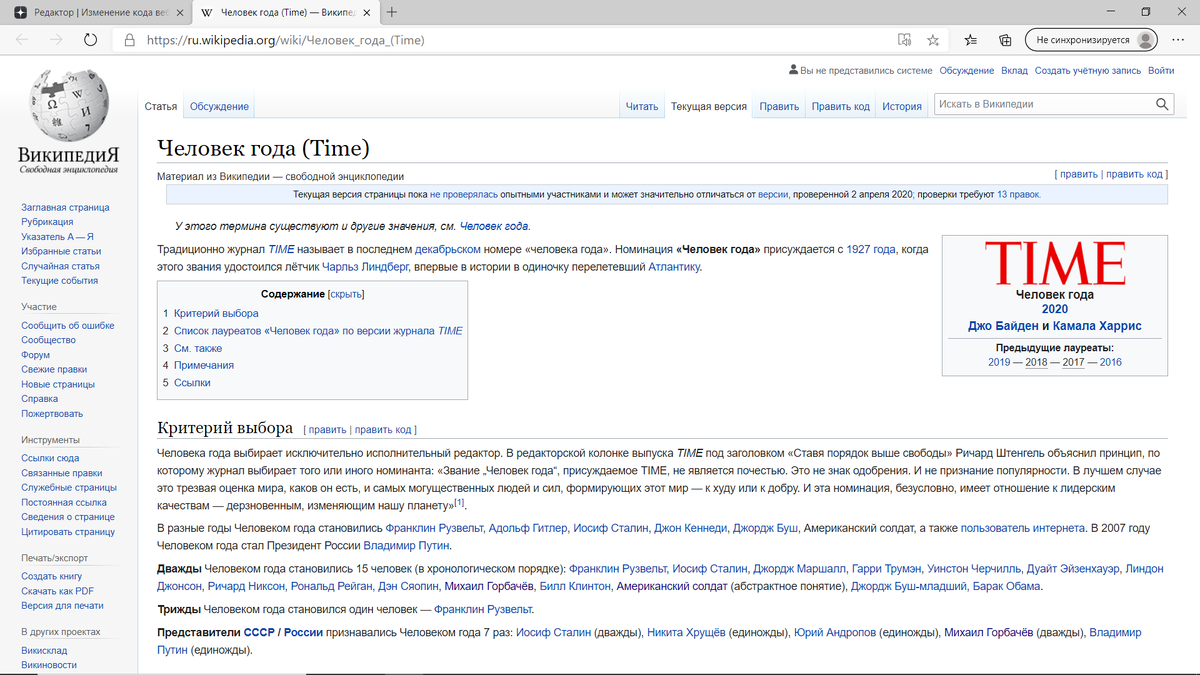1200x675 pixels.
Task: Click footnote reference [1]
Action: [x=459, y=502]
